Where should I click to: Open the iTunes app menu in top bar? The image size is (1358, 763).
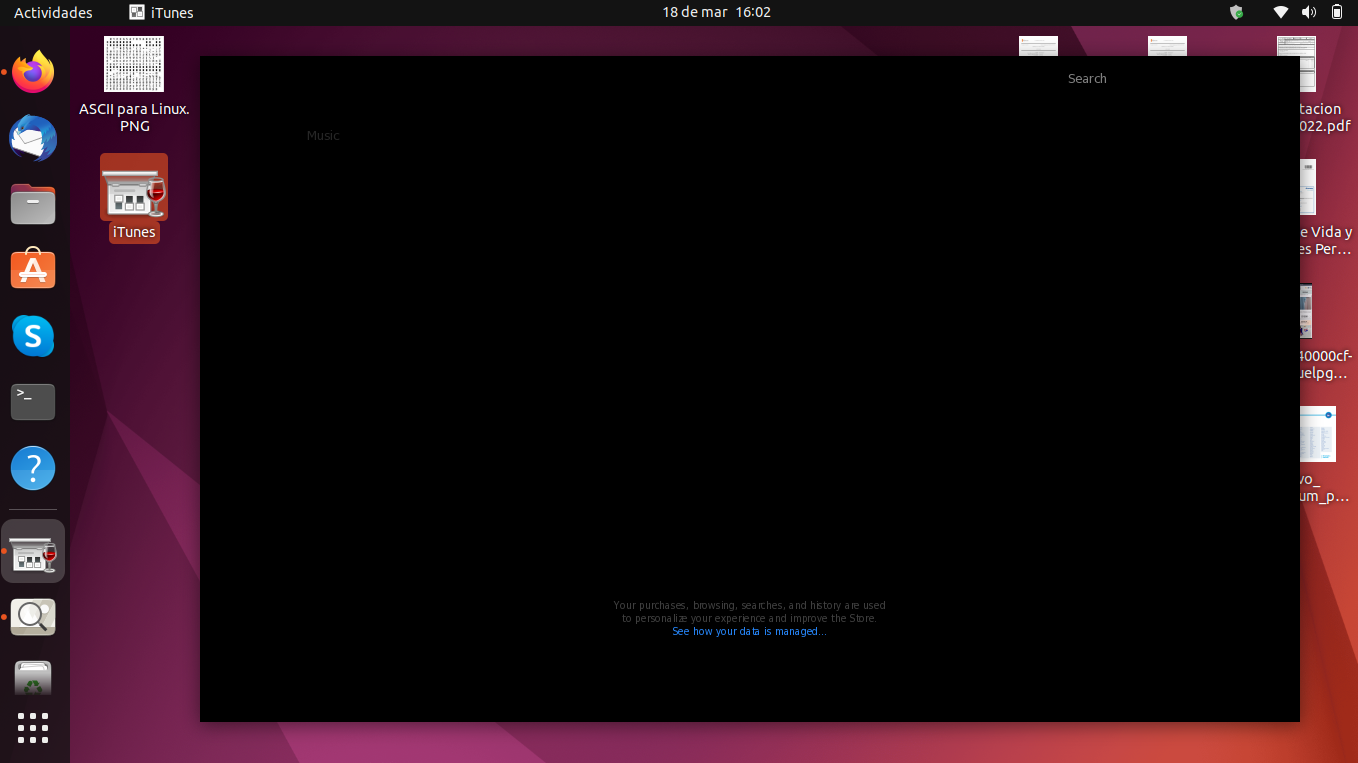point(161,12)
